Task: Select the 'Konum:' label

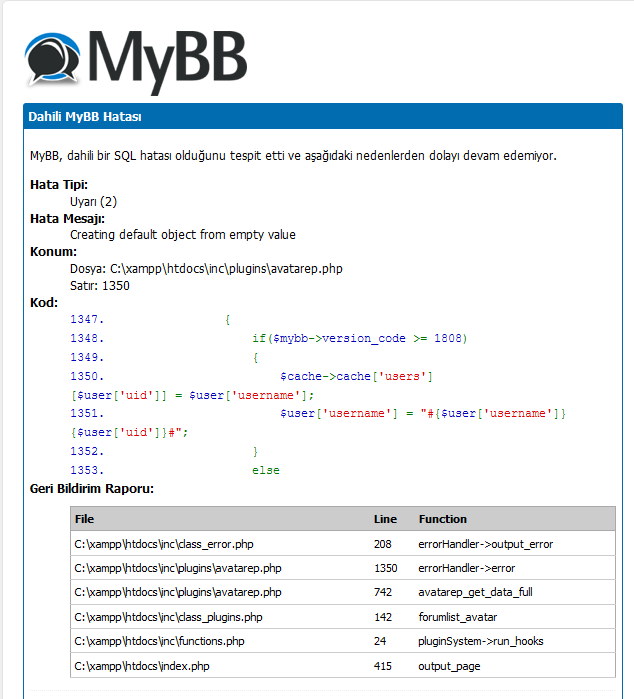Action: coord(53,251)
